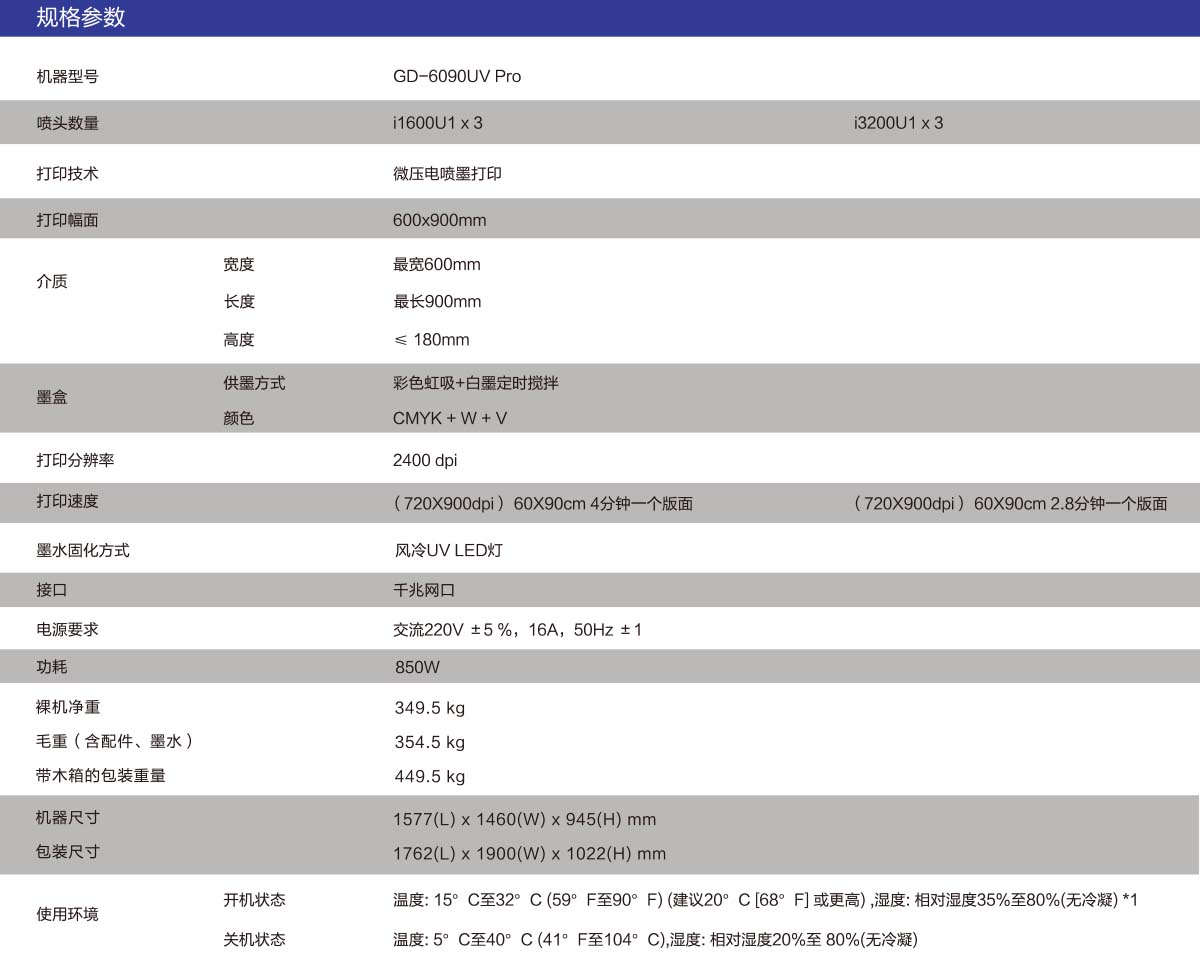Select the GD-6090UV Pro model name
This screenshot has height=972, width=1200.
(x=457, y=76)
